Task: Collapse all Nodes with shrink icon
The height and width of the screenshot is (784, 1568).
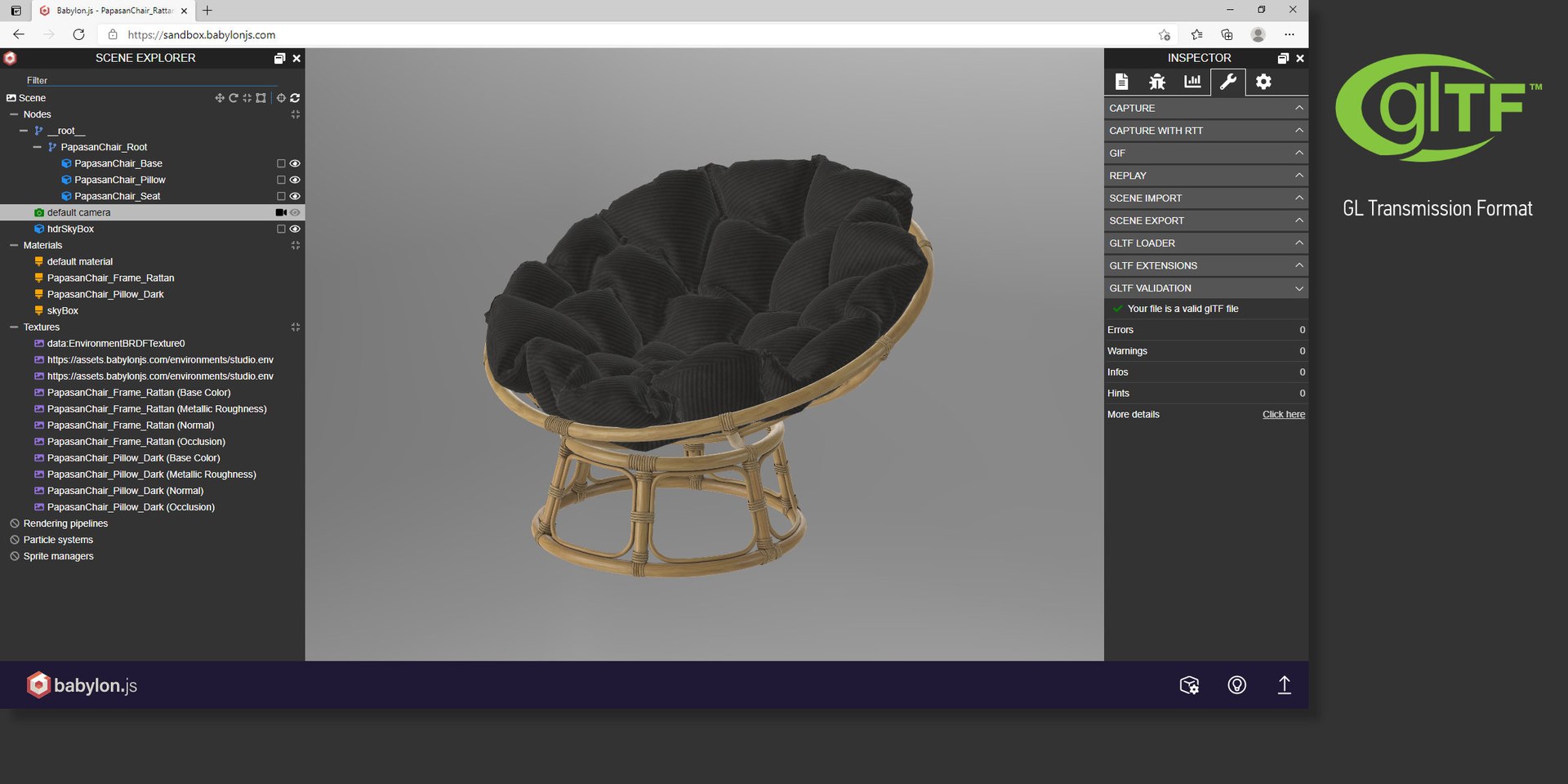Action: 296,114
